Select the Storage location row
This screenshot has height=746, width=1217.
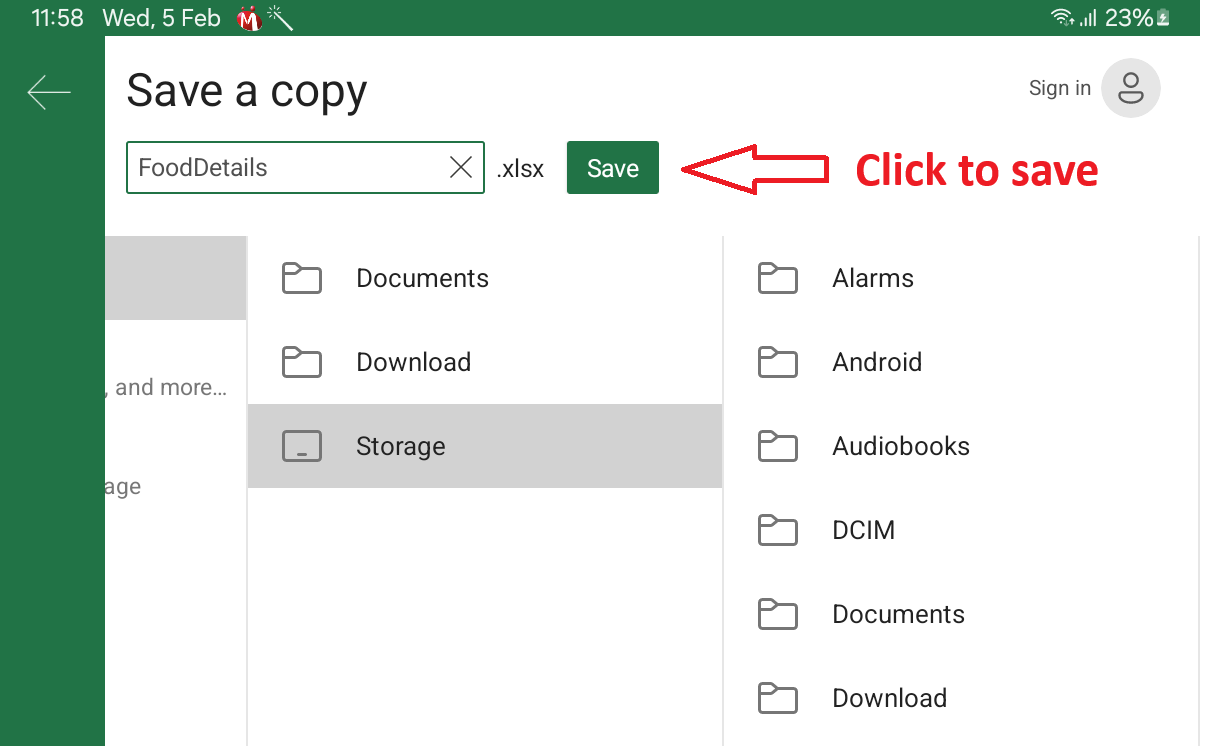tap(485, 446)
